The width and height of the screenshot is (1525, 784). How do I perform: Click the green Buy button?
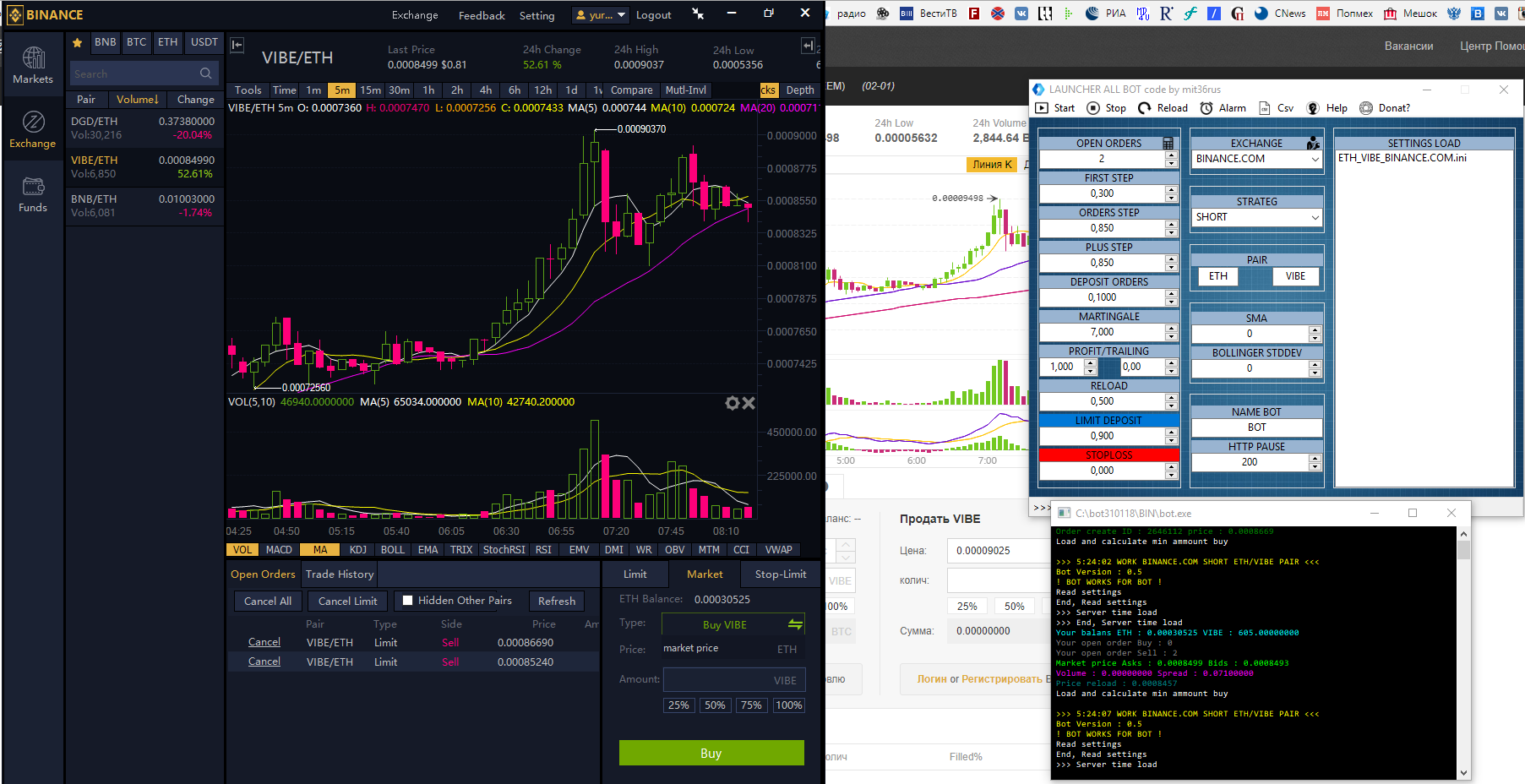click(711, 753)
